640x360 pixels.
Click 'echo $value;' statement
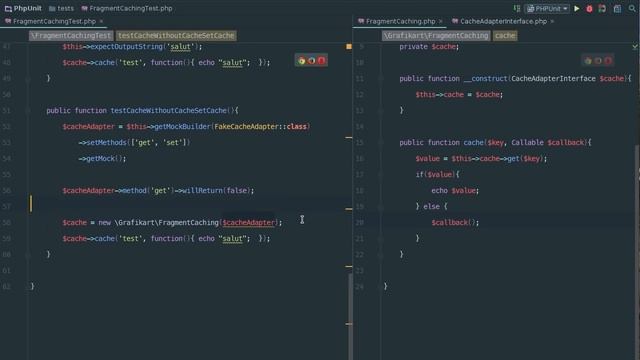pos(455,191)
